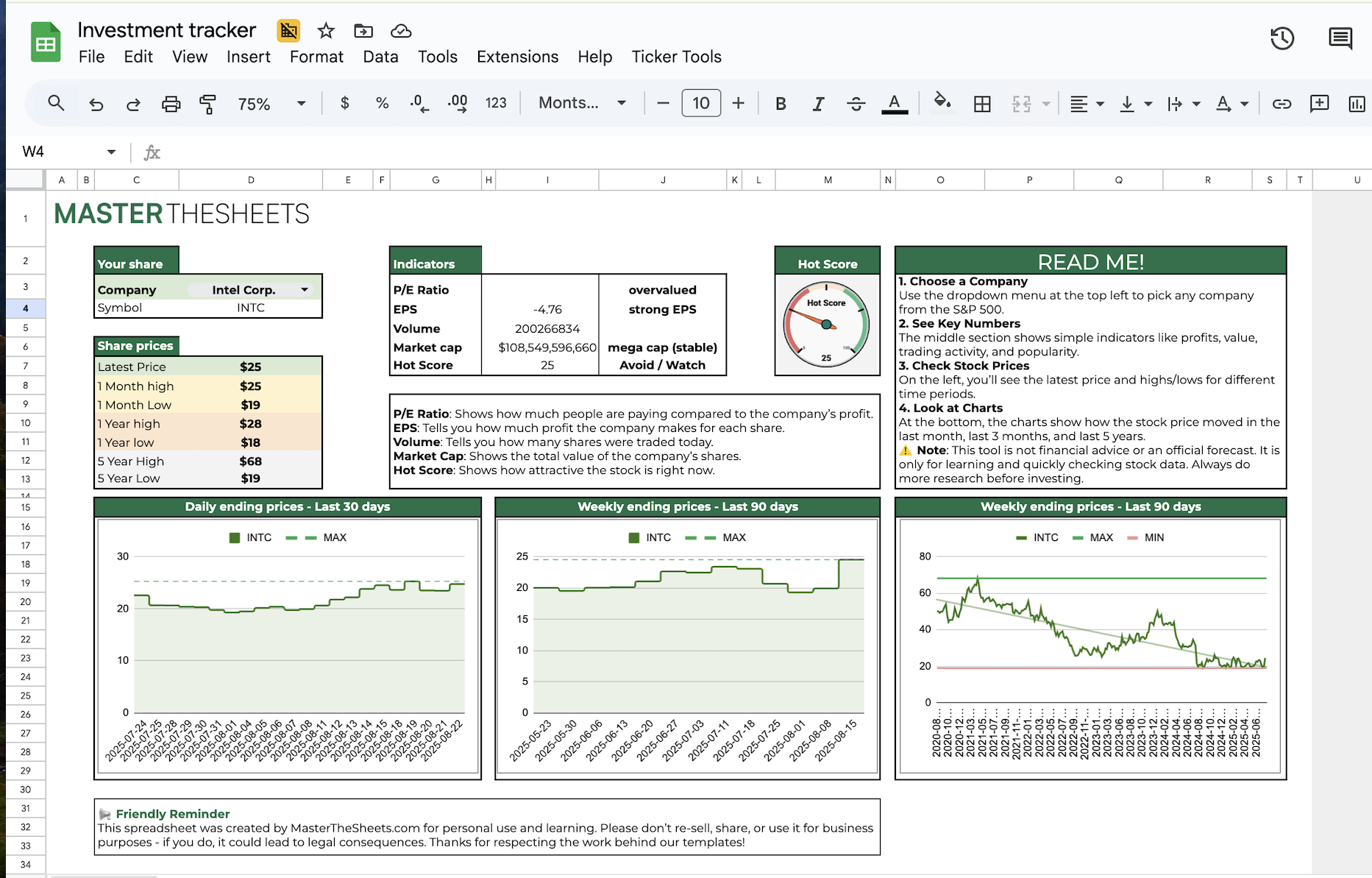Screen dimensions: 1372x878
Task: Click the insert link icon
Action: point(1282,104)
